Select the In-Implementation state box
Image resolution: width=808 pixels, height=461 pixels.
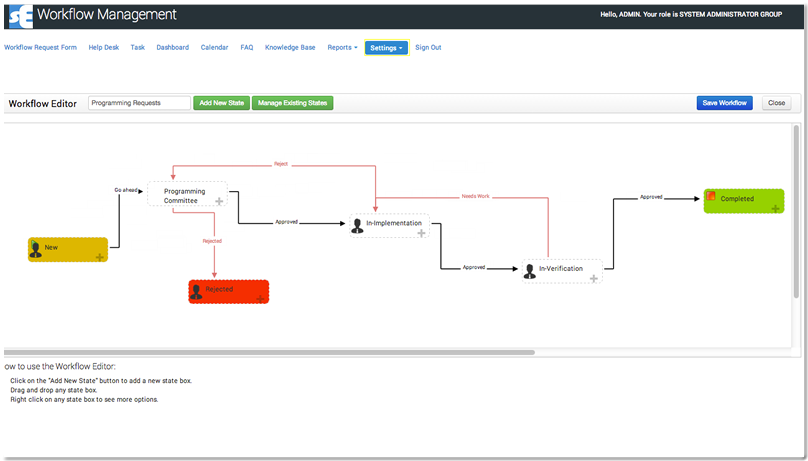[x=389, y=226]
